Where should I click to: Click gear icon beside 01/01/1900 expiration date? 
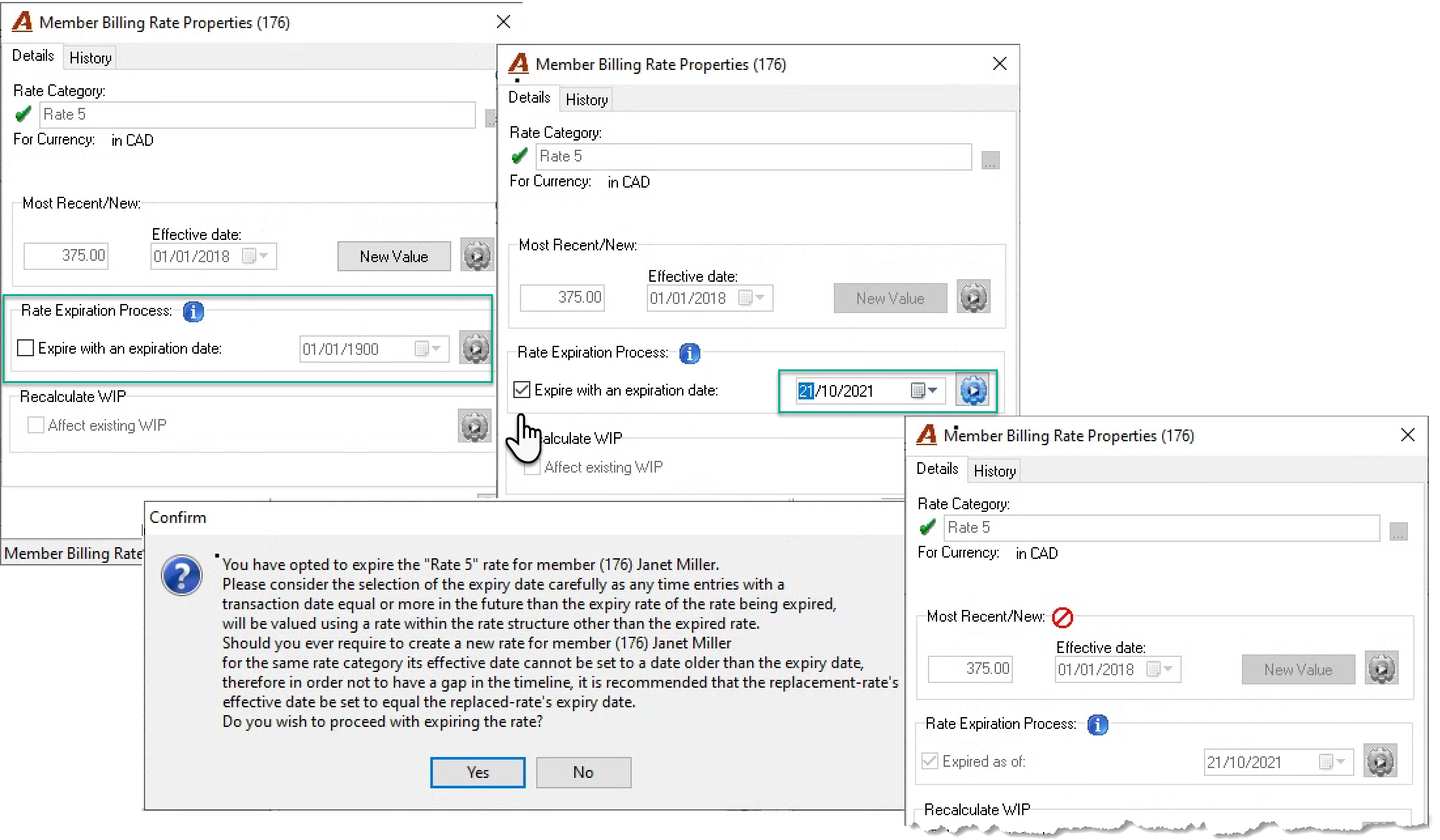[x=475, y=348]
